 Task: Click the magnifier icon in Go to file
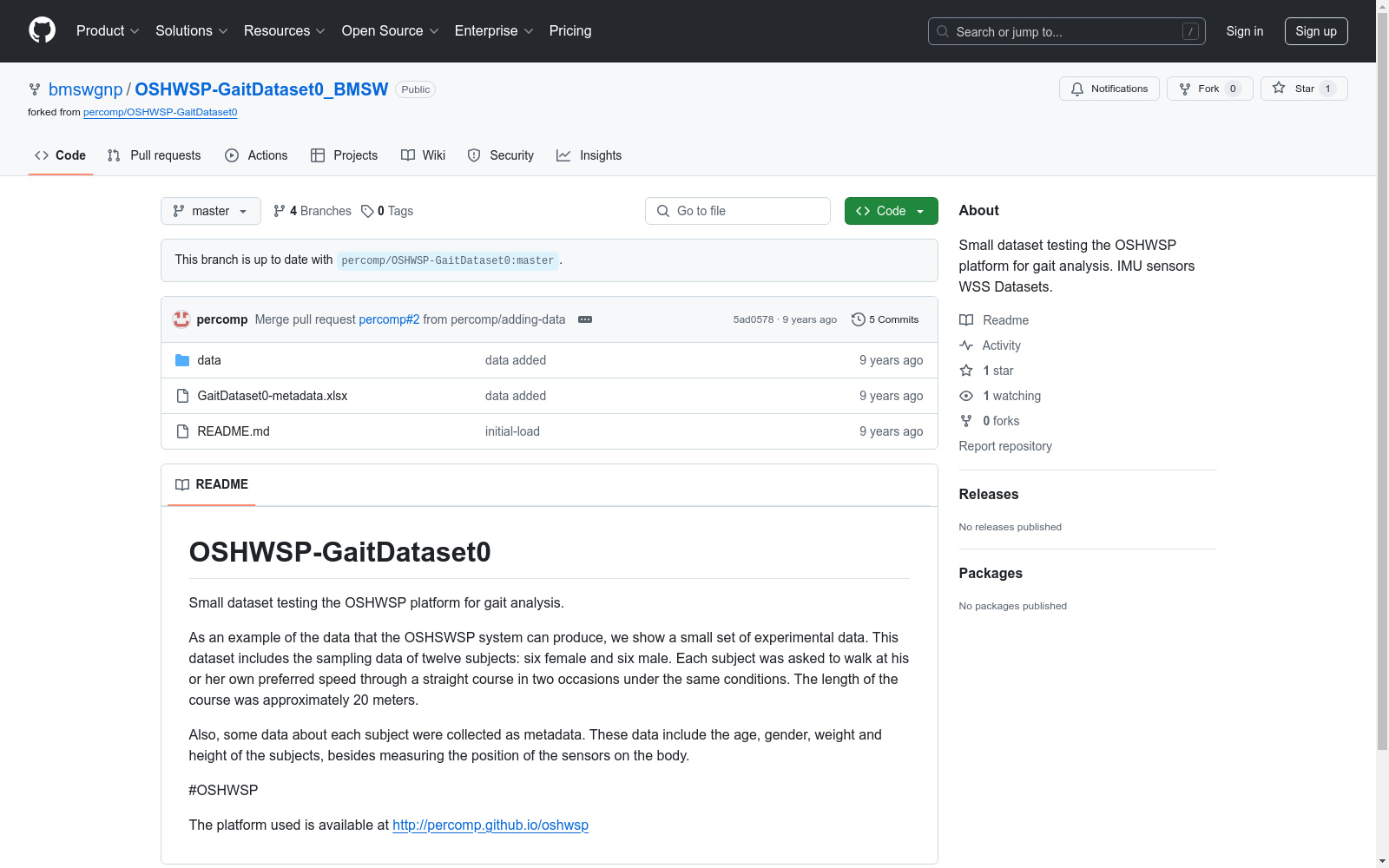tap(663, 211)
